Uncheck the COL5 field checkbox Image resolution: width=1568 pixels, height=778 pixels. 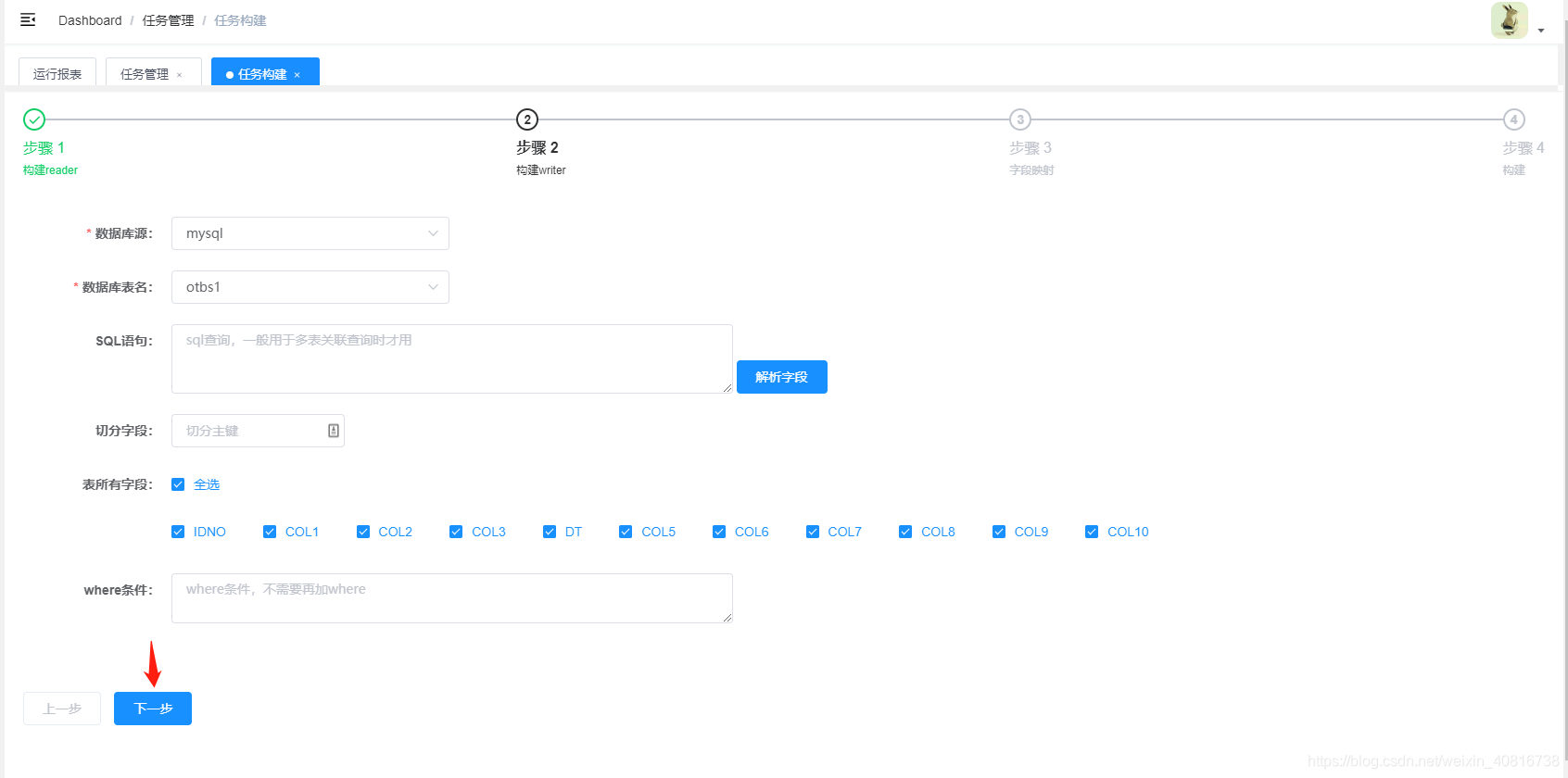[626, 532]
